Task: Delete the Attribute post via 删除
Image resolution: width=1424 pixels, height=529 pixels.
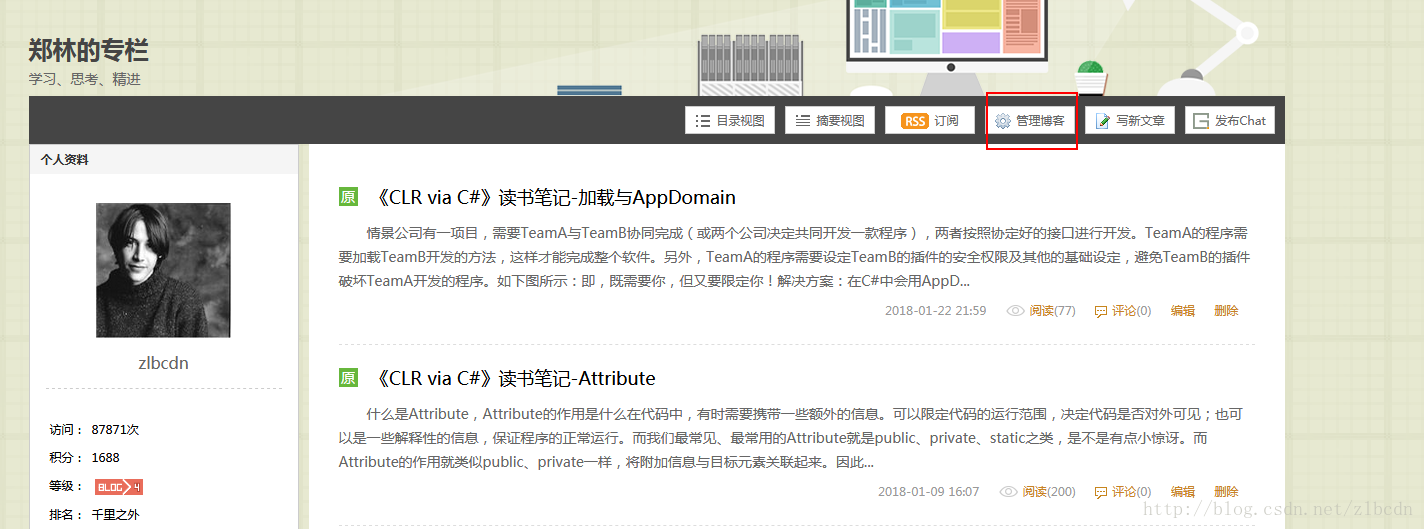Action: (1226, 492)
